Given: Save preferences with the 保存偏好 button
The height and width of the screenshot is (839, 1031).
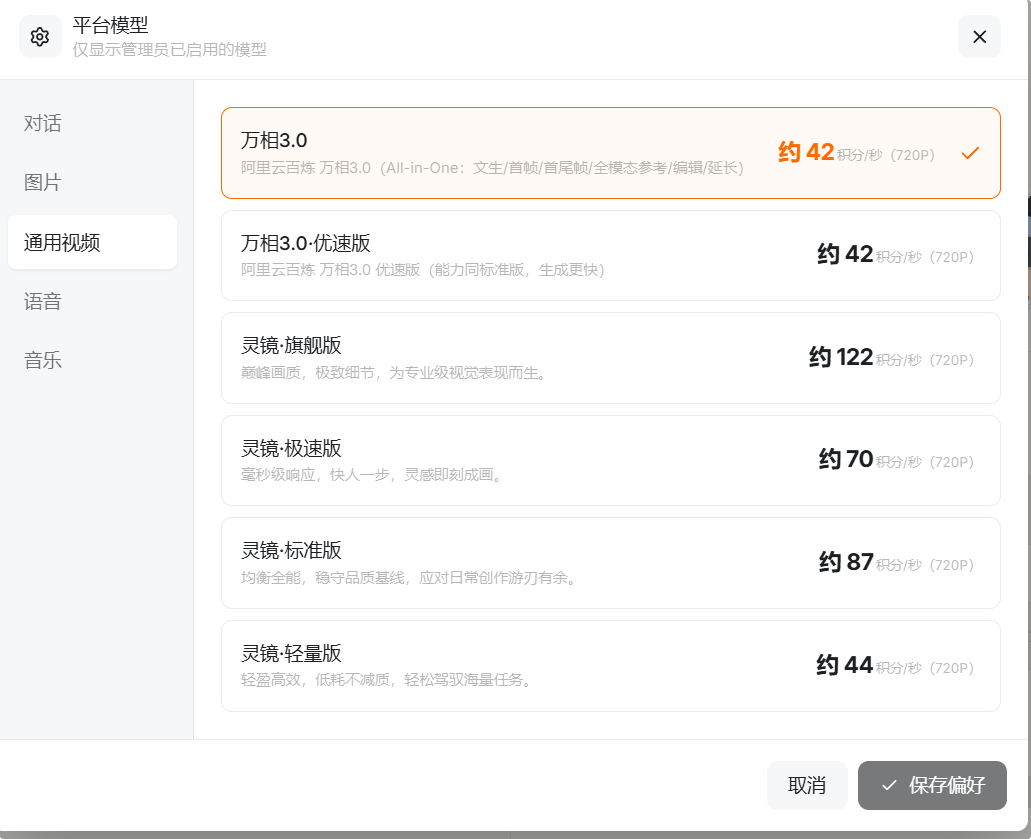Looking at the screenshot, I should (x=932, y=785).
